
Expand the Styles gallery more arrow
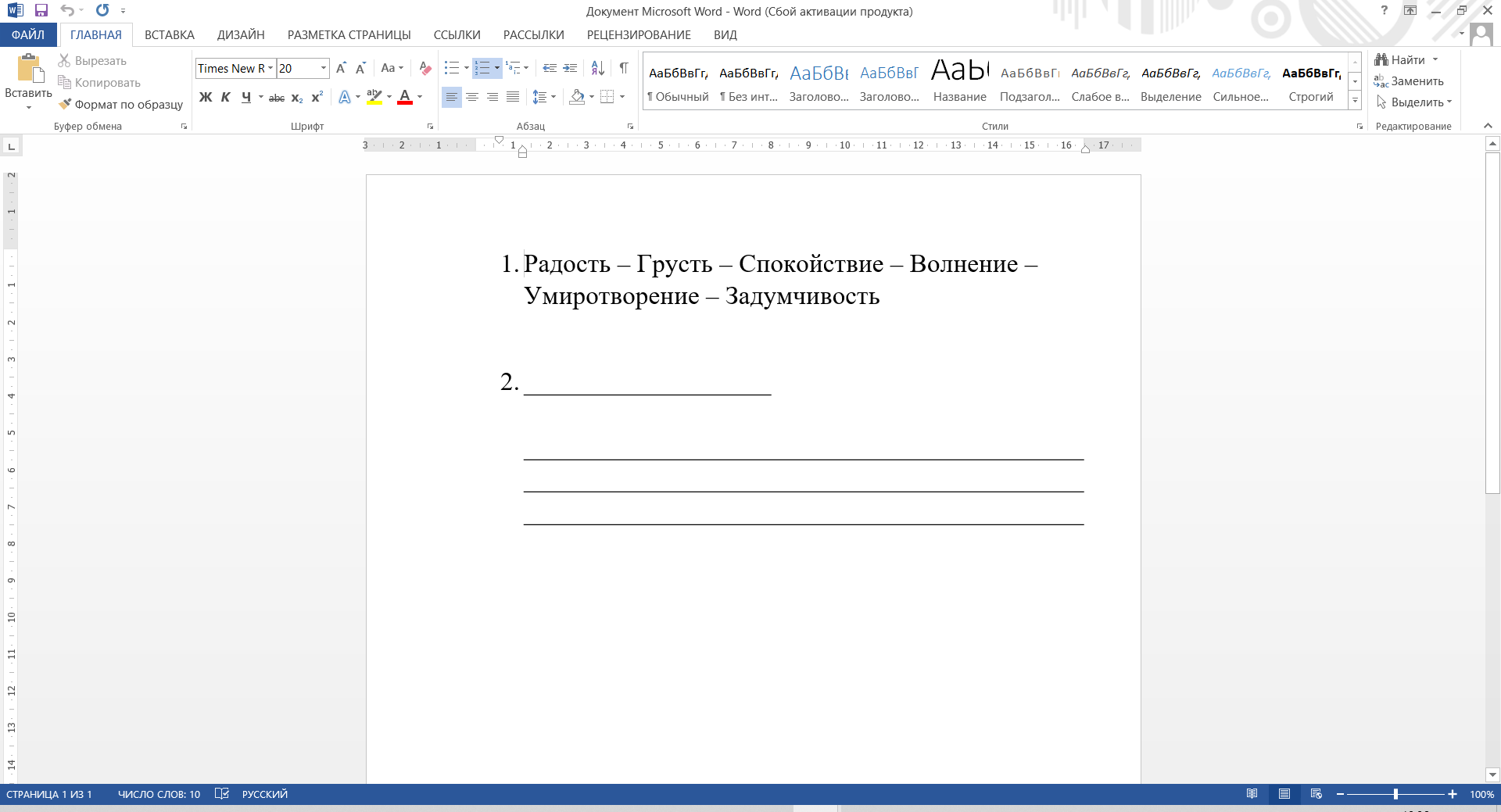pos(1355,100)
